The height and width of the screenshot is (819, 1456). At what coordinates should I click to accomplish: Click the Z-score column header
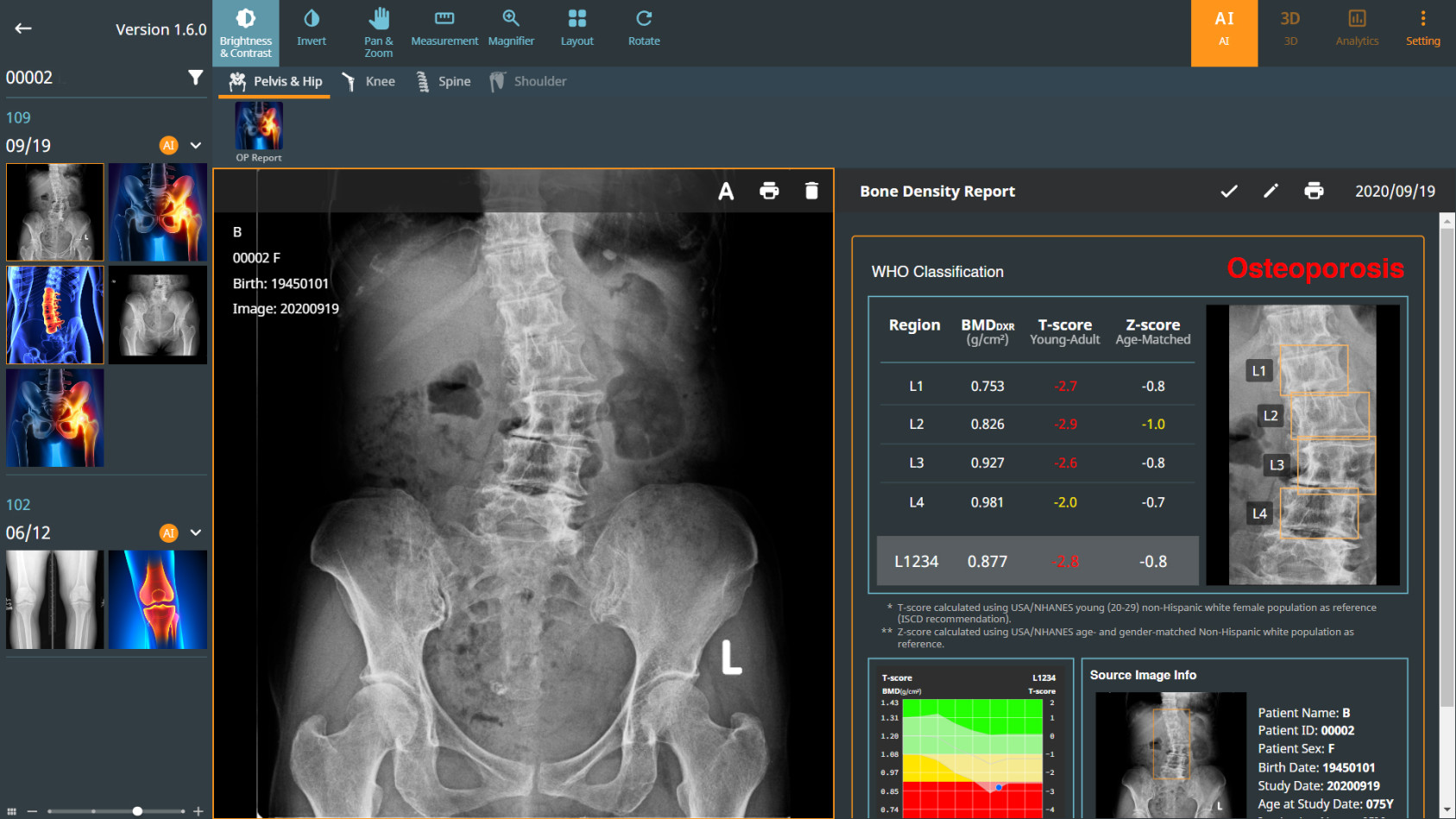point(1153,331)
